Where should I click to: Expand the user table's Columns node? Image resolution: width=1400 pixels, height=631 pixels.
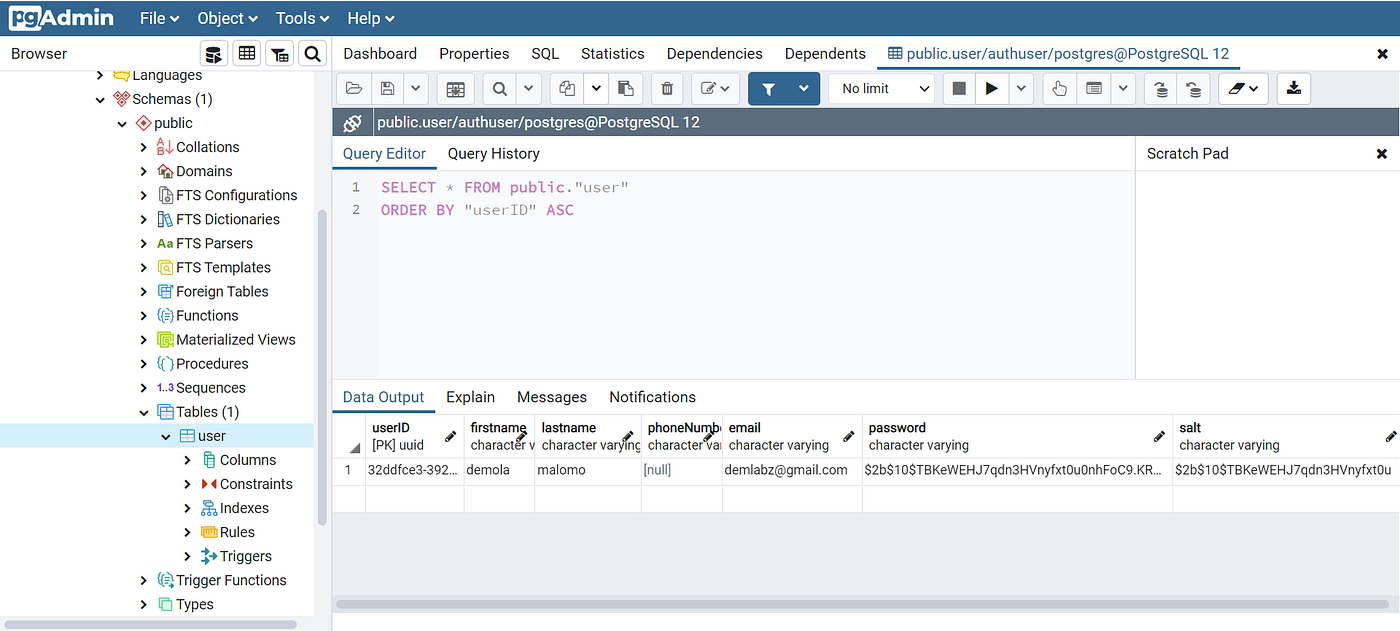point(187,459)
